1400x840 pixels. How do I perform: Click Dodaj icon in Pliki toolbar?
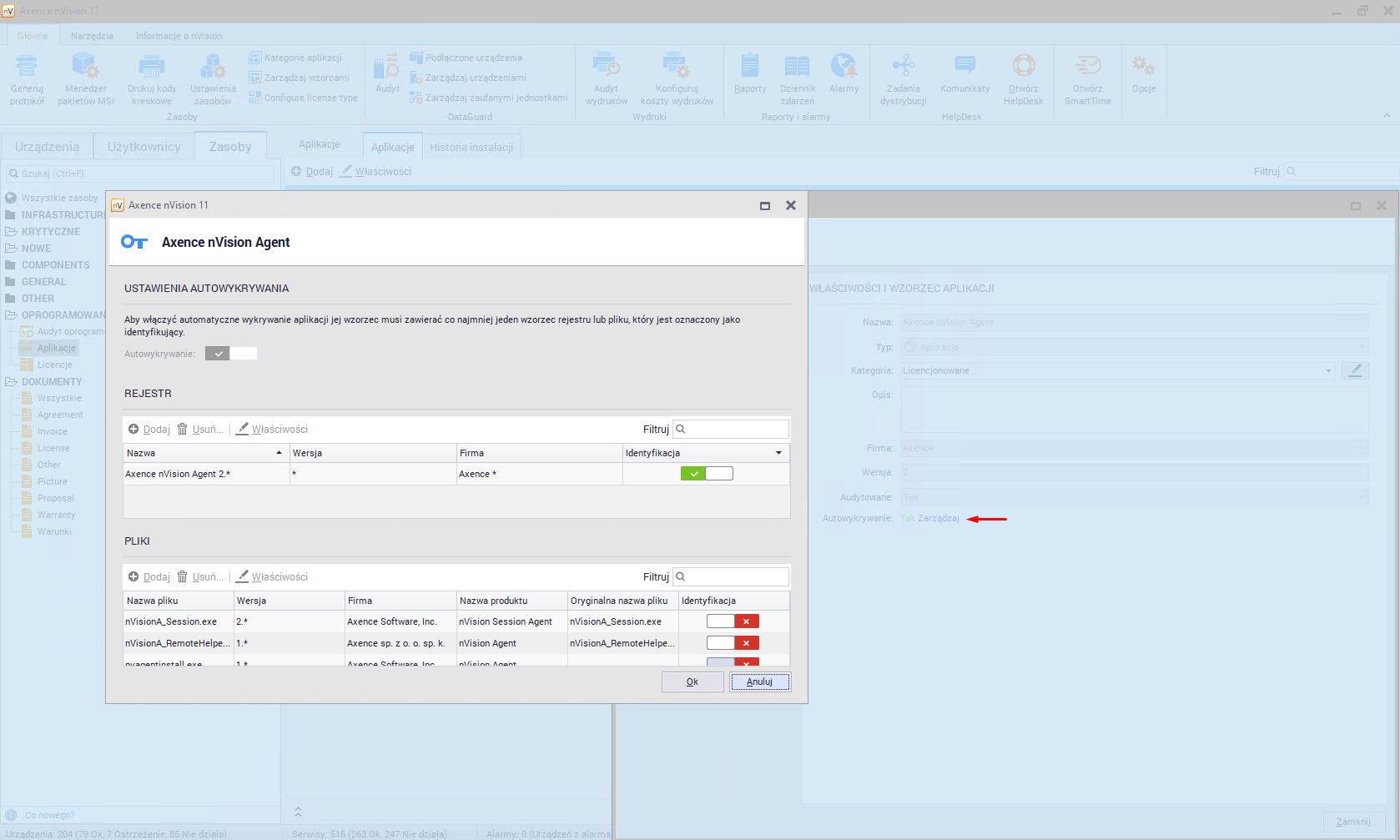(x=133, y=576)
